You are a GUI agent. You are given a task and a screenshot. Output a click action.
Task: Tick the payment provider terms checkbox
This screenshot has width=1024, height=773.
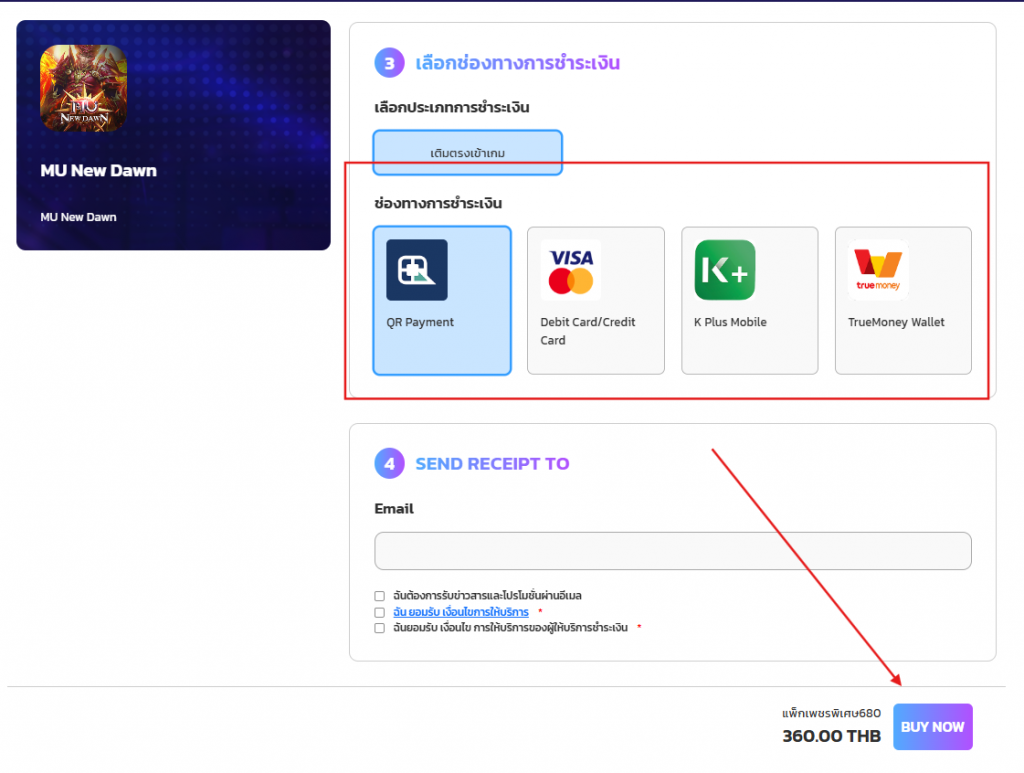(x=379, y=627)
